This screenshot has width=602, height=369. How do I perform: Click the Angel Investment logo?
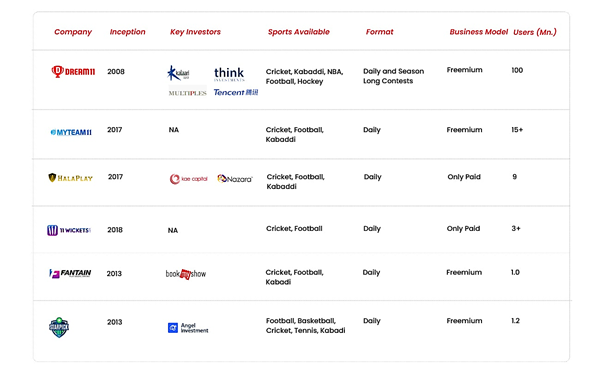188,328
